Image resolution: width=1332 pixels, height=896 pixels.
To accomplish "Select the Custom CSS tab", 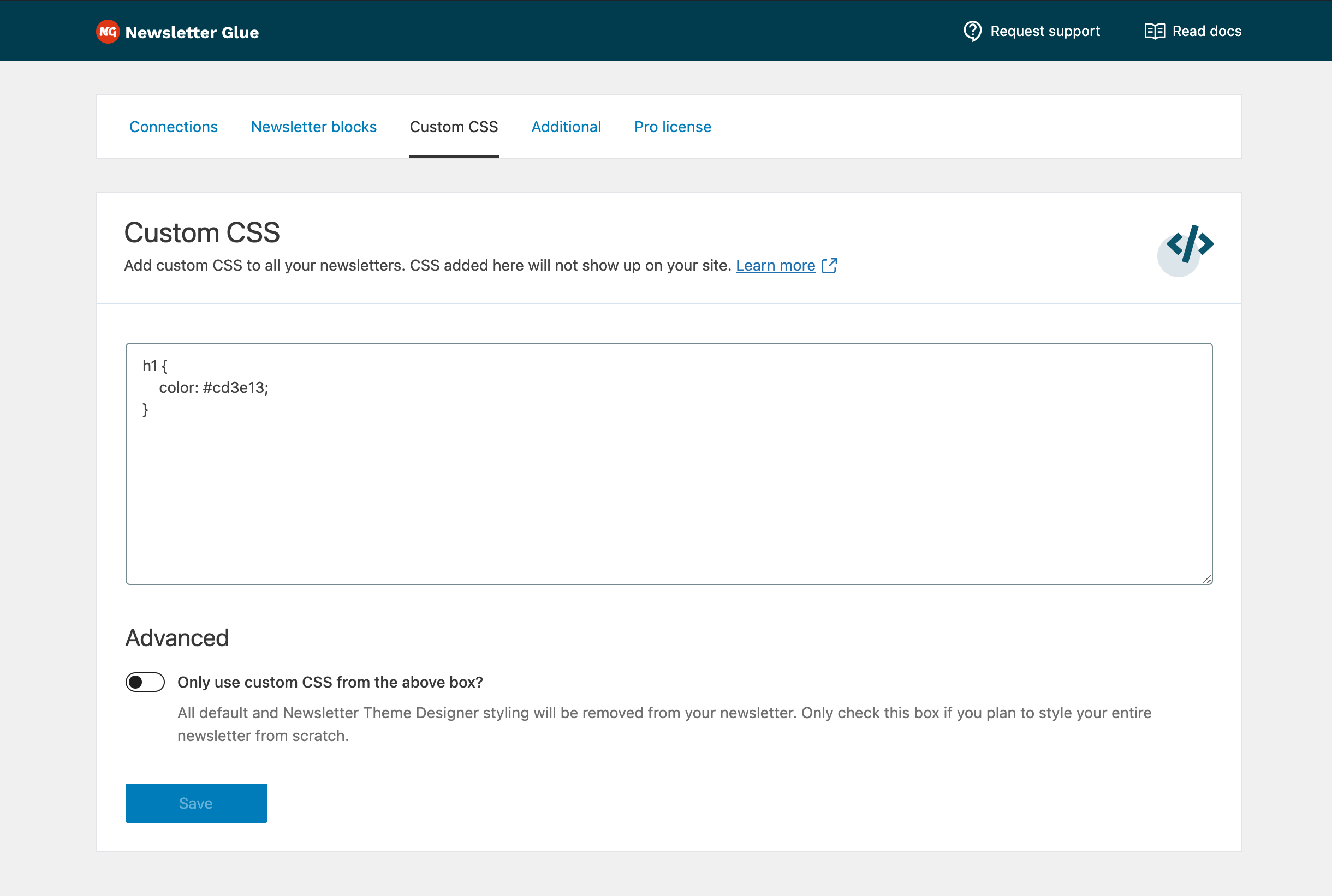I will (x=454, y=127).
